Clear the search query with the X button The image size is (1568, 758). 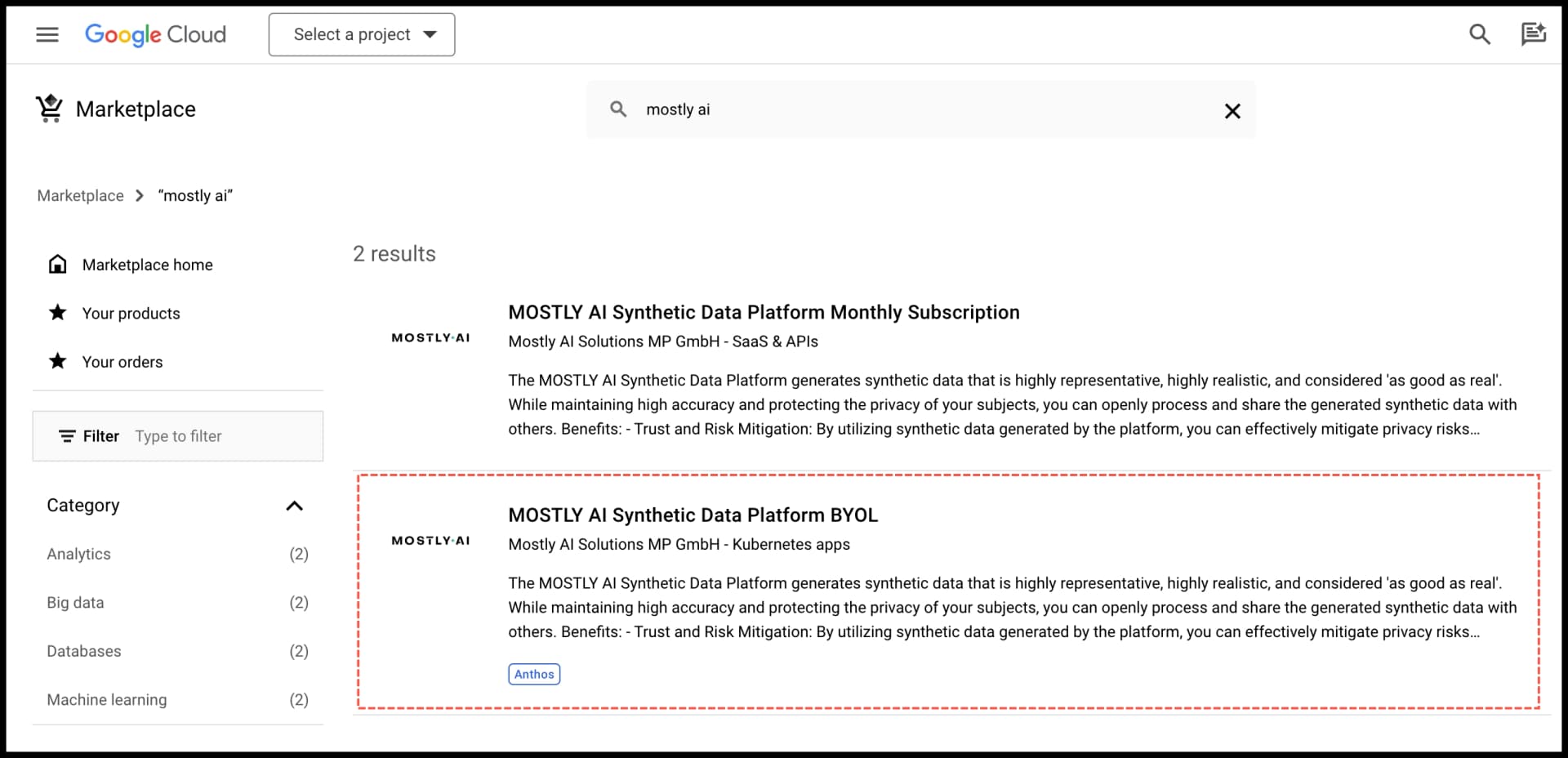pyautogui.click(x=1232, y=110)
